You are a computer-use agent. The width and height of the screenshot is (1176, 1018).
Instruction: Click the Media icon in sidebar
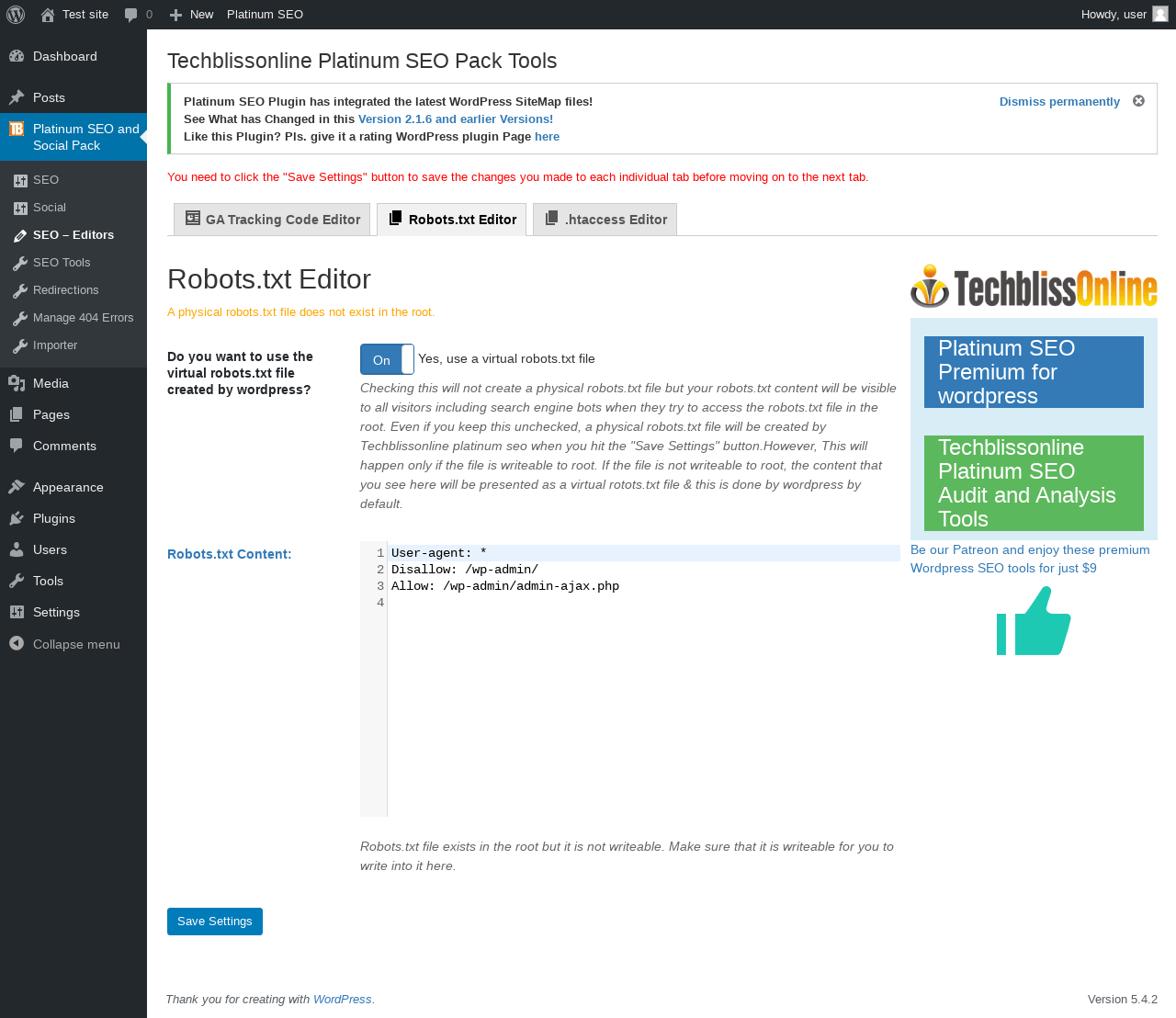[x=17, y=383]
